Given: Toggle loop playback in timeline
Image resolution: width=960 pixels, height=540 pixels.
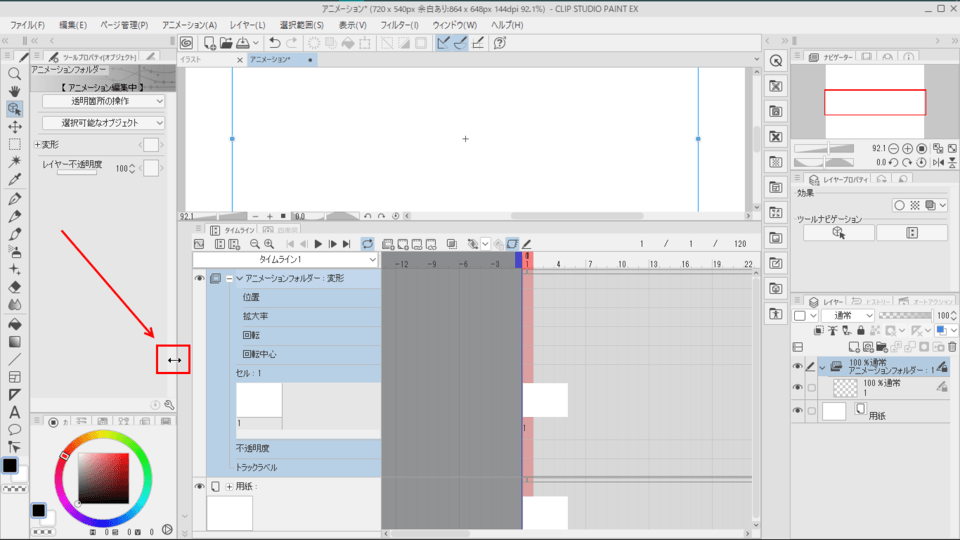Looking at the screenshot, I should coord(367,244).
